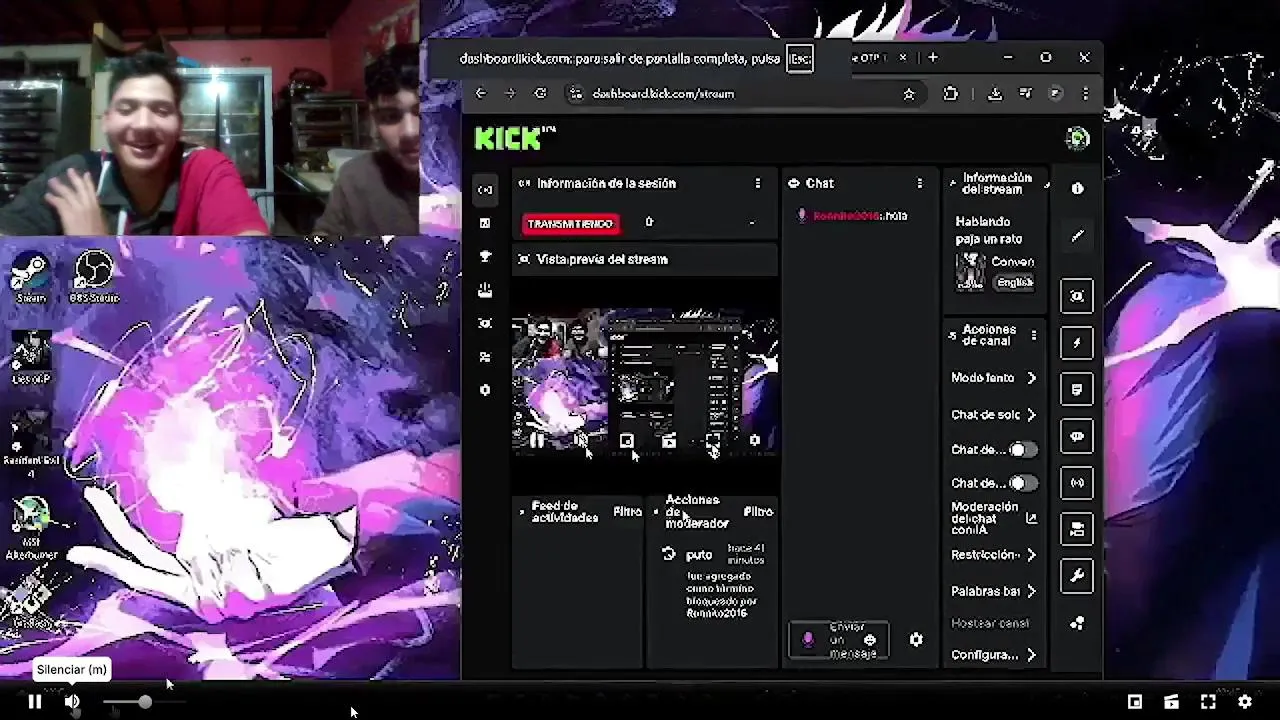The image size is (1280, 720).
Task: Launch OBS Studio from the desktop
Action: tap(94, 277)
